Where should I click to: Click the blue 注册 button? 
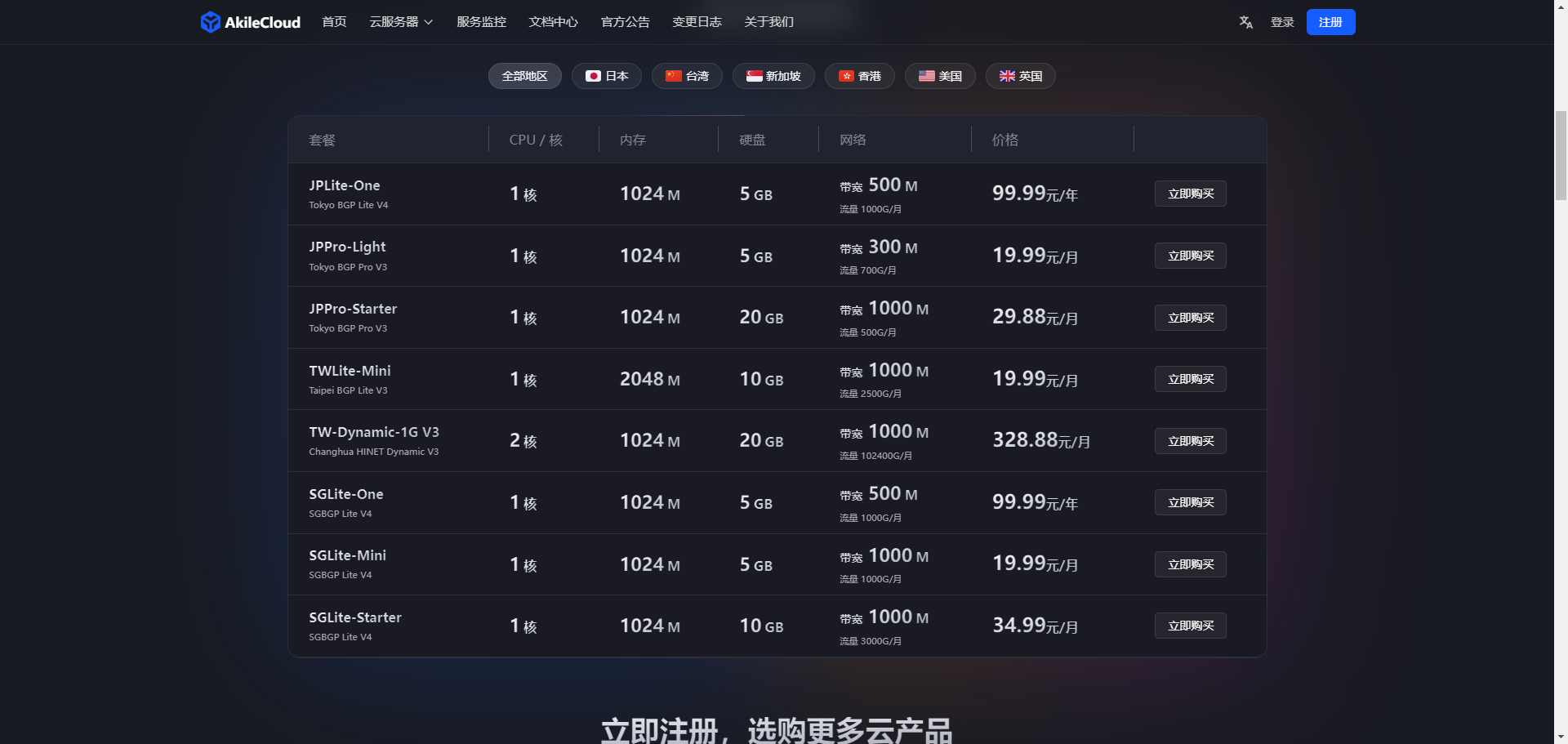tap(1330, 22)
